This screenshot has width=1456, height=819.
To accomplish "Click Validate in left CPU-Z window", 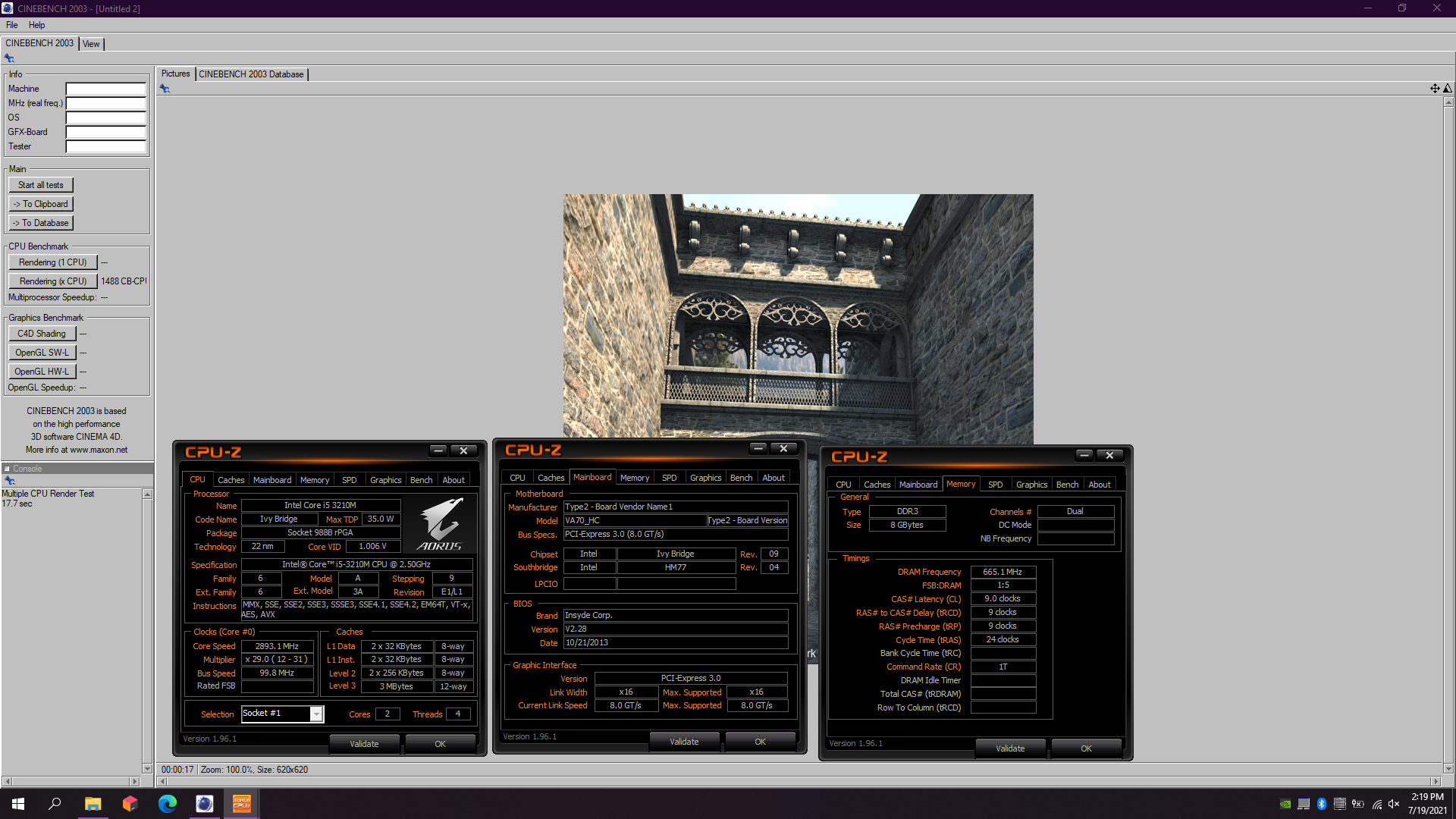I will coord(364,744).
